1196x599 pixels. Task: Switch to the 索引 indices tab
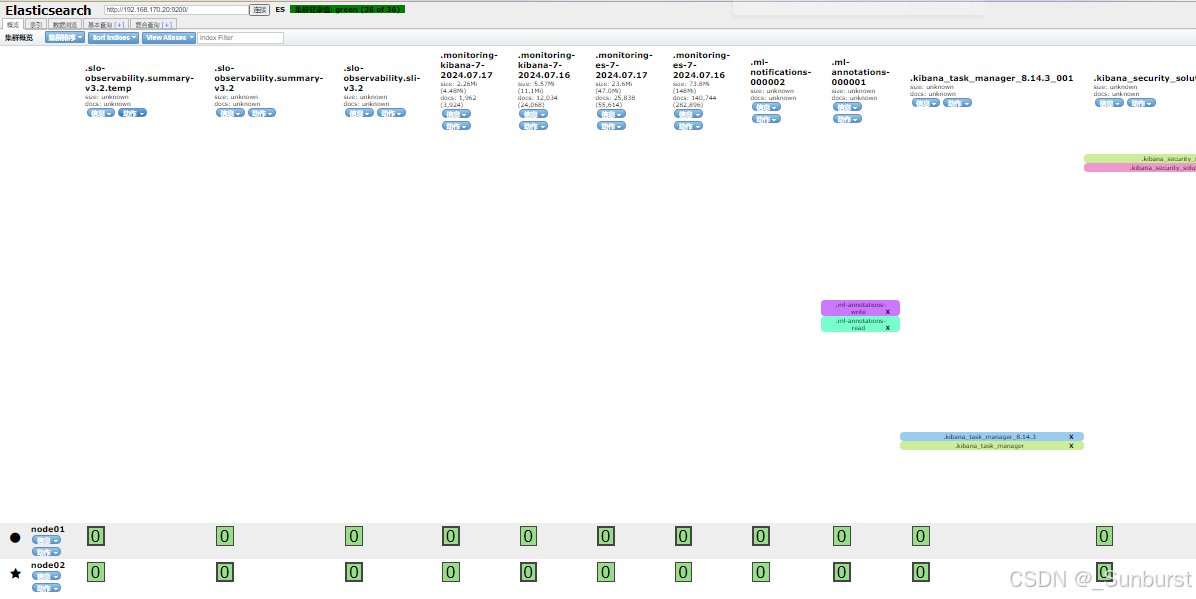36,24
